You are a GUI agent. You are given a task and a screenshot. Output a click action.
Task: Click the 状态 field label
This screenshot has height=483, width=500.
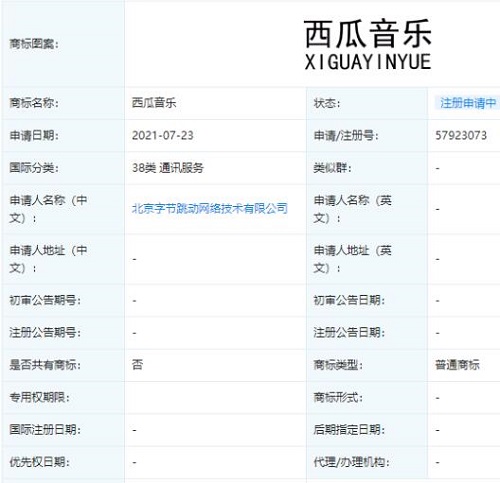[x=327, y=103]
